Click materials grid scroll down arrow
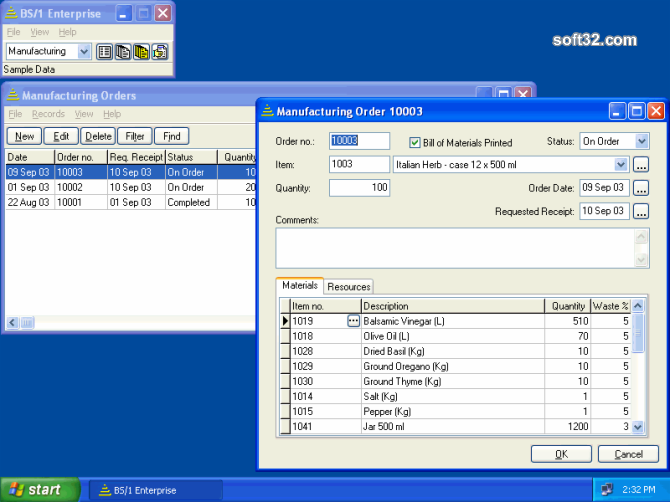 tap(638, 426)
